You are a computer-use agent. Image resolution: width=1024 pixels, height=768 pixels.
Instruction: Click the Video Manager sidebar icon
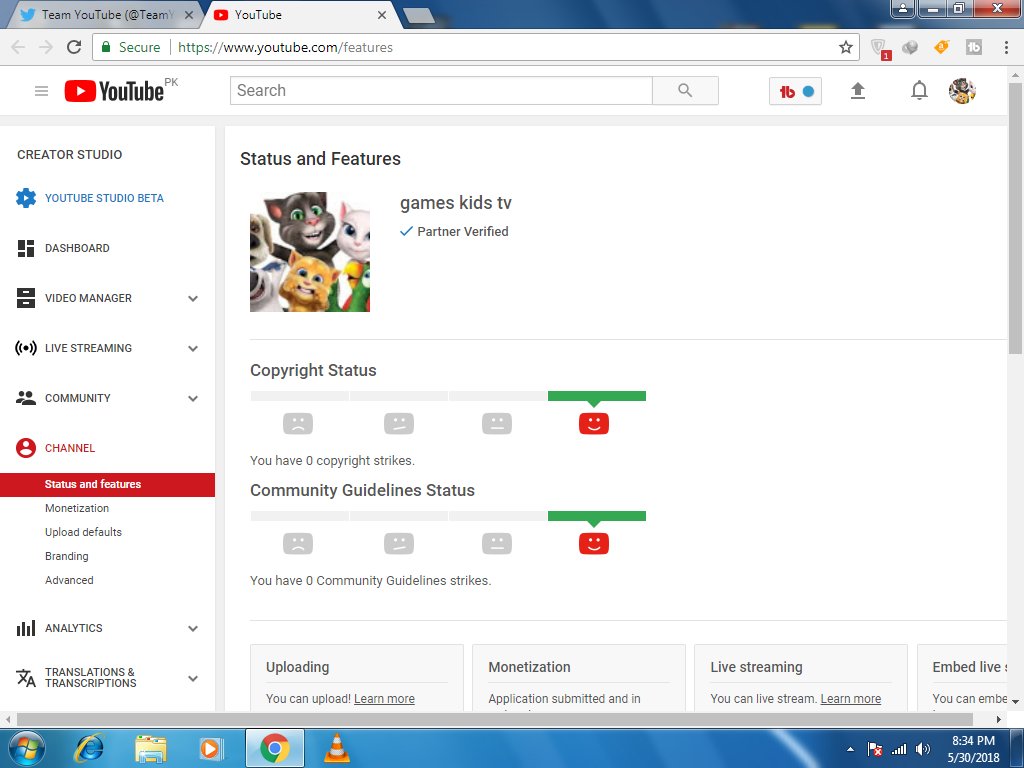point(26,298)
